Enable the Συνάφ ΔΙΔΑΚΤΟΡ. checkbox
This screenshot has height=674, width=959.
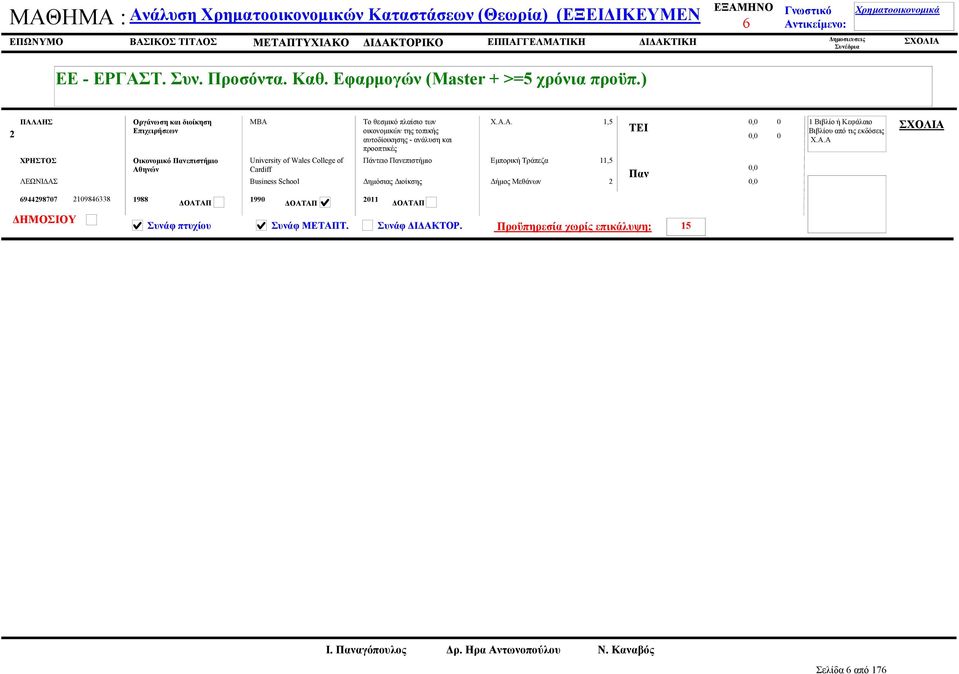point(367,226)
